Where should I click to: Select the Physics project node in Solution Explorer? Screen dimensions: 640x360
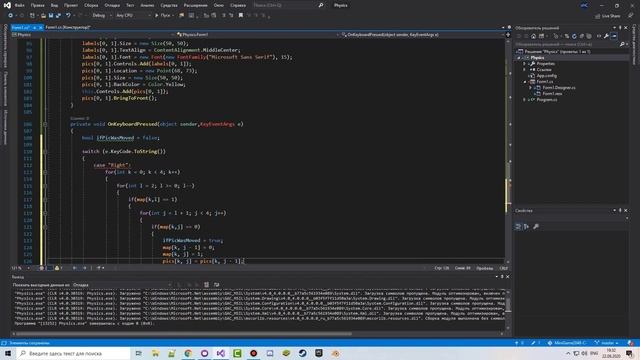537,58
